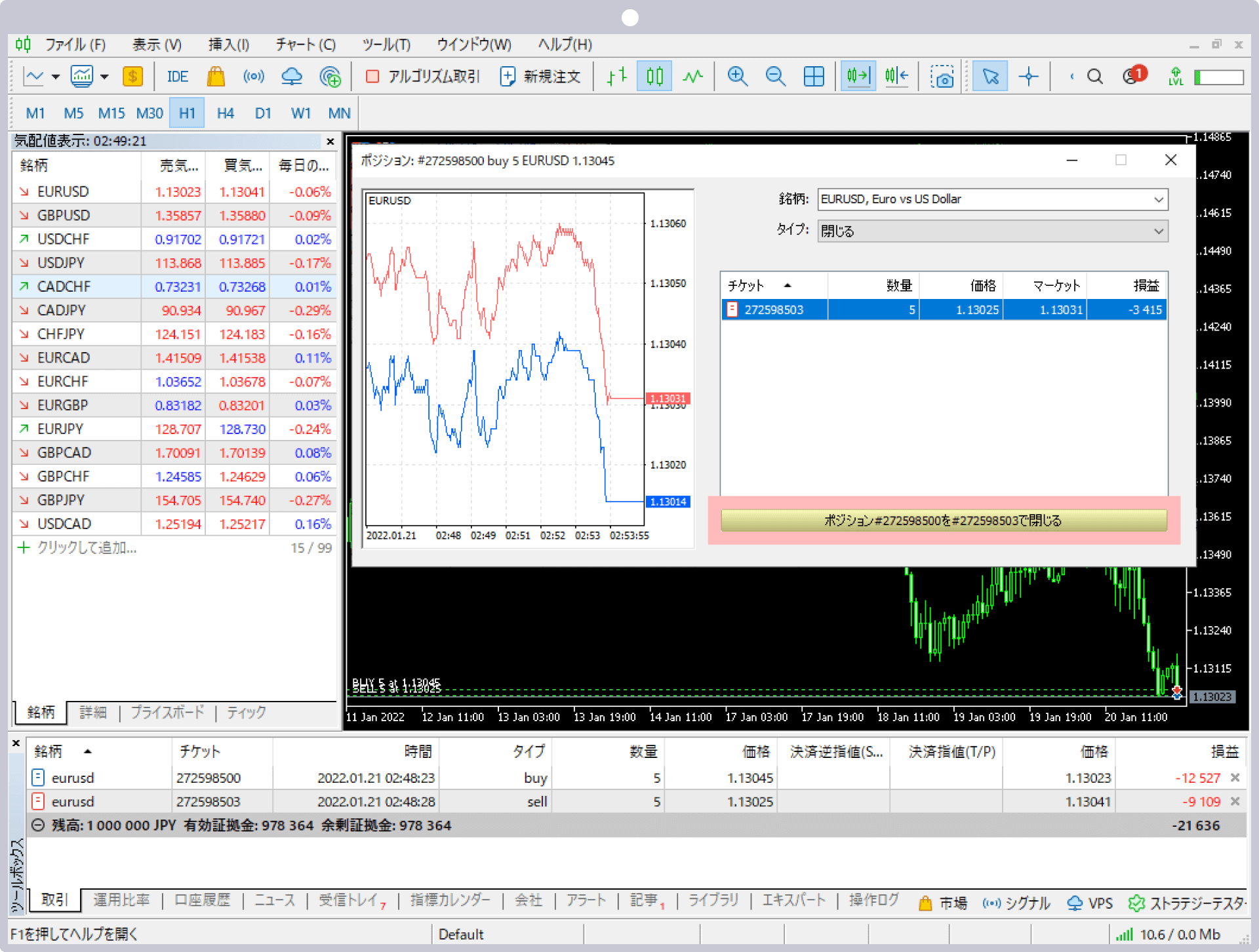
Task: Select the H4 timeframe
Action: tap(226, 113)
